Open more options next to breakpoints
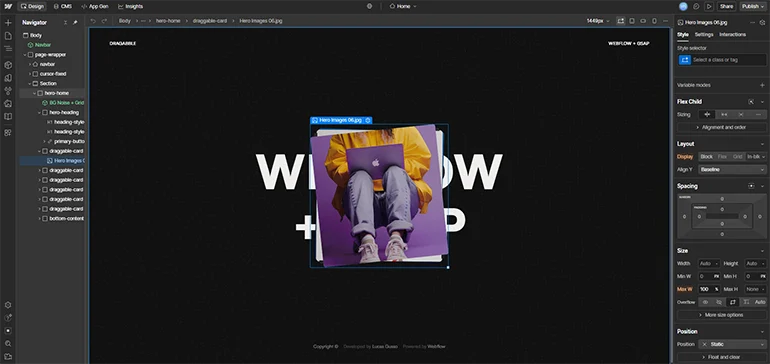770x364 pixels. coord(665,21)
